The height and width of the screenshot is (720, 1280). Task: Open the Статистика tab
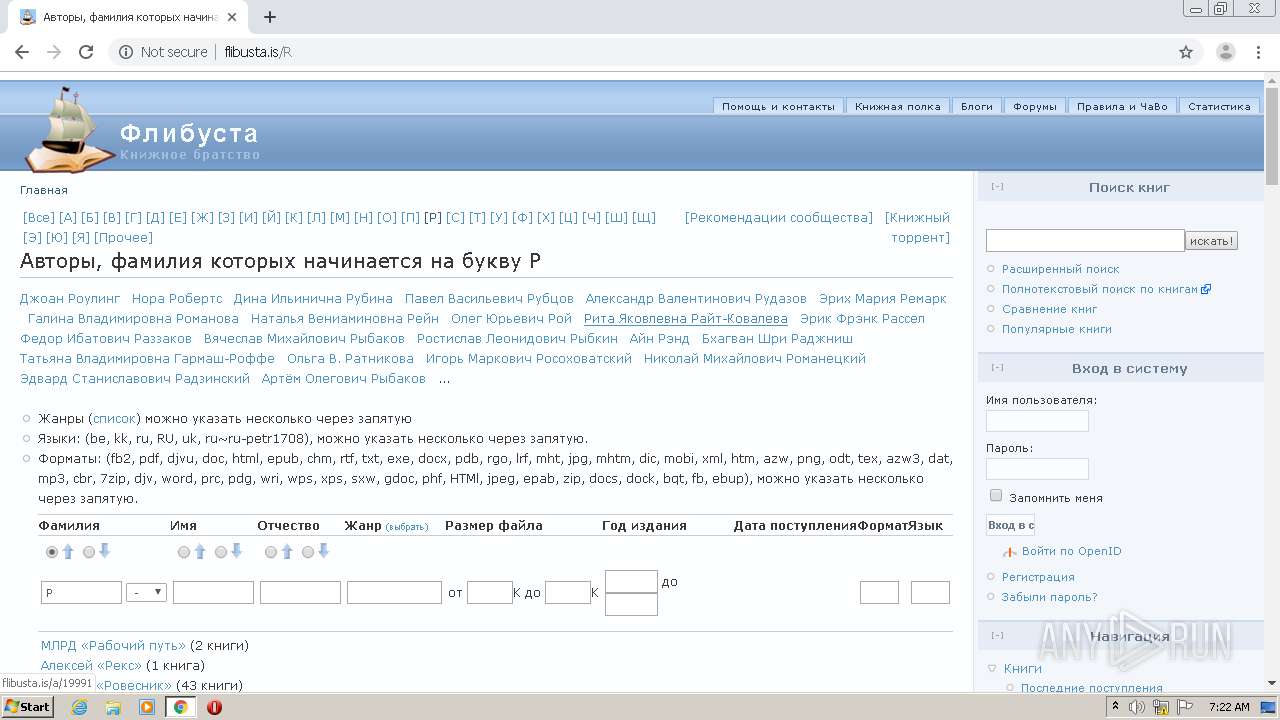pos(1219,106)
